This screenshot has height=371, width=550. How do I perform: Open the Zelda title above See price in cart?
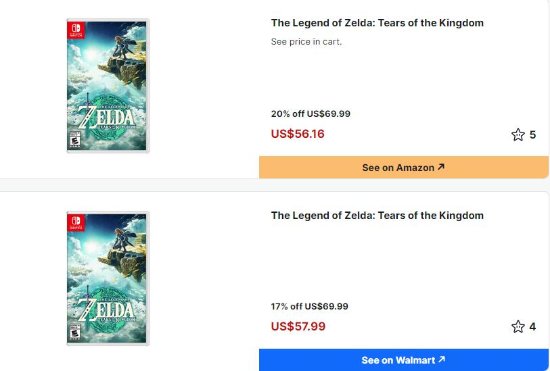coord(377,23)
